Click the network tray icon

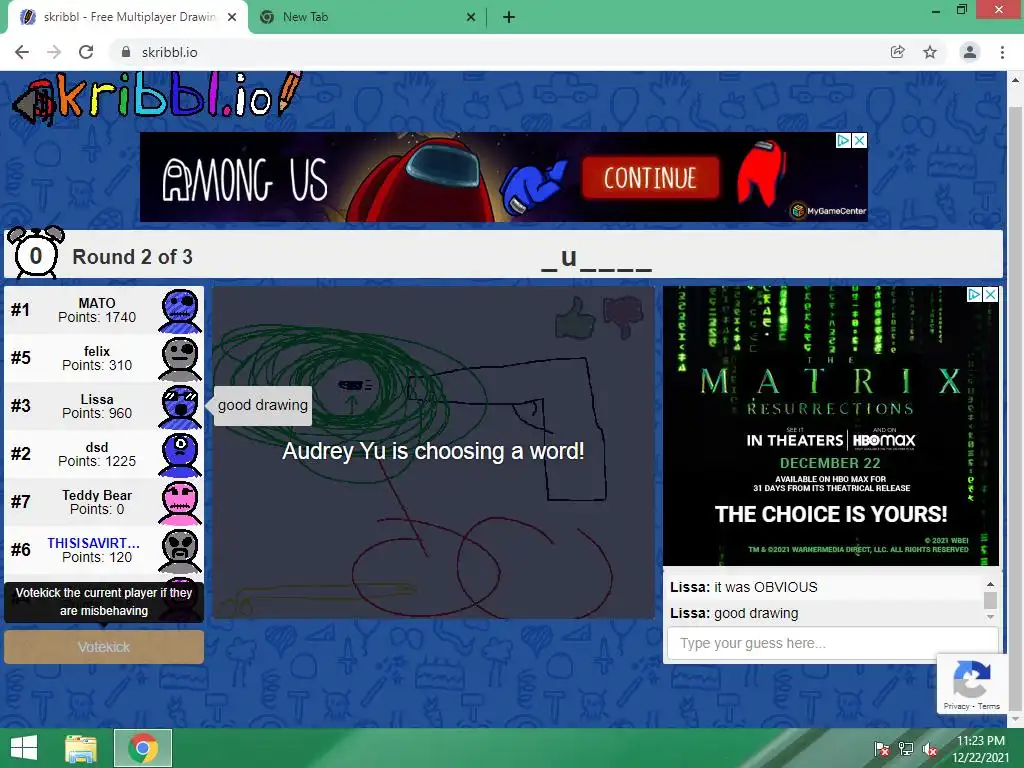[906, 748]
